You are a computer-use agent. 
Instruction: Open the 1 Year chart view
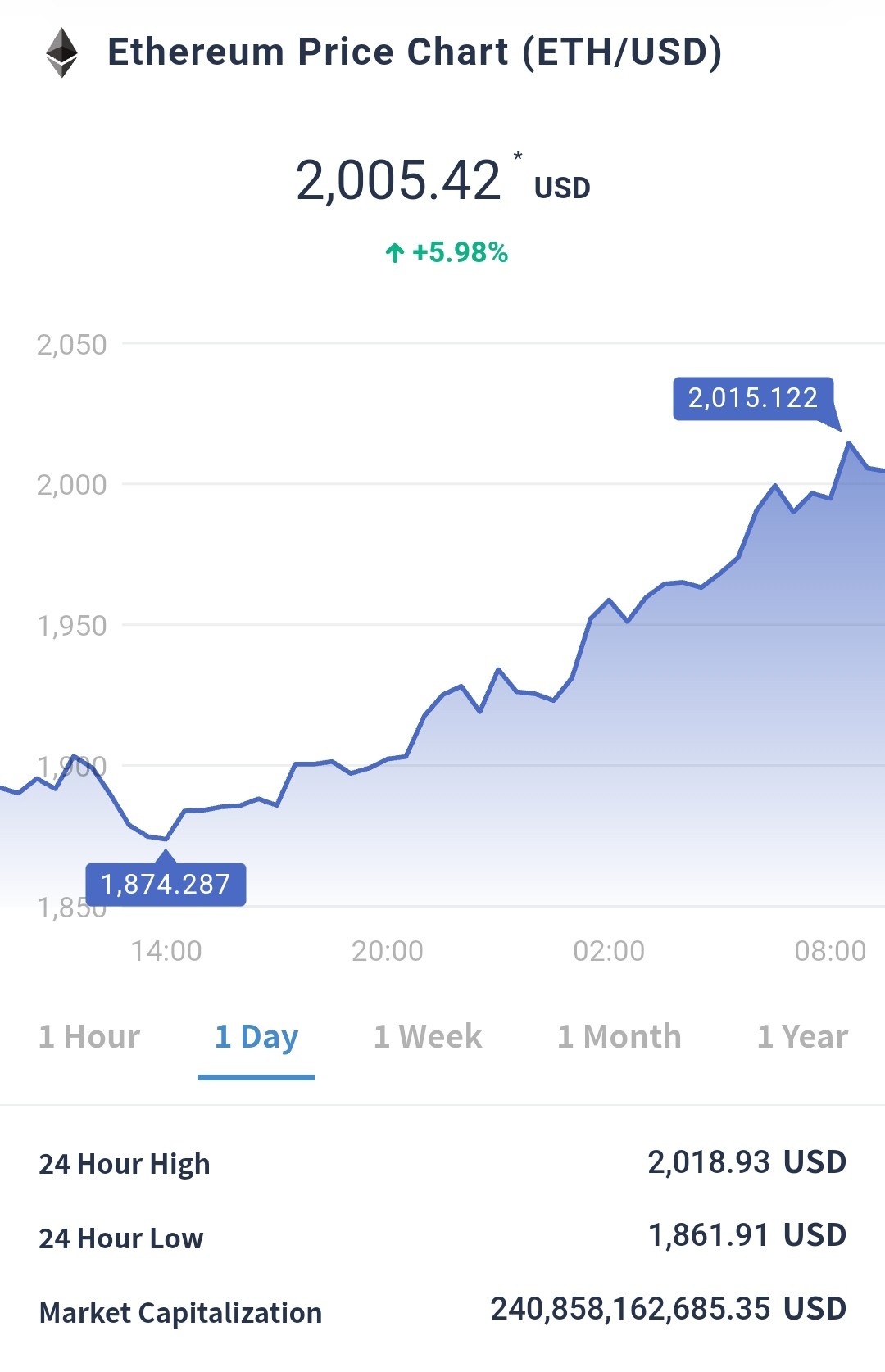tap(802, 1037)
